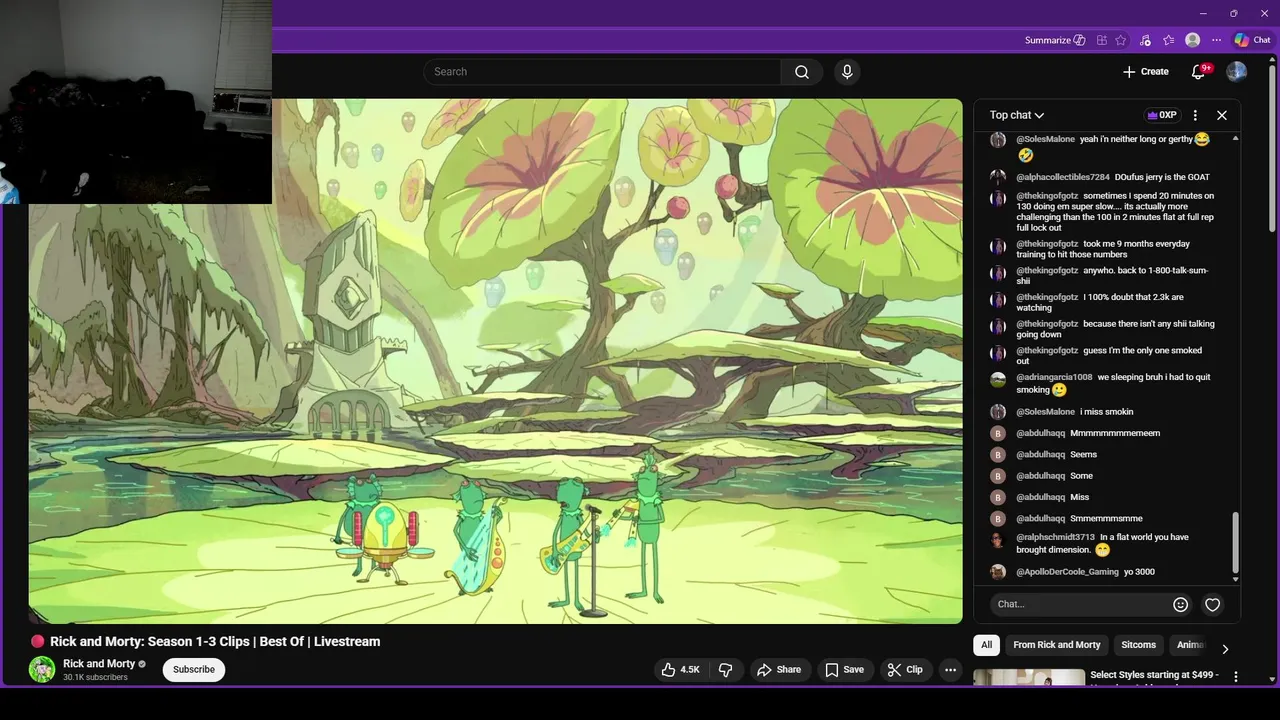Viewport: 1280px width, 720px height.
Task: Focus the Chat message input field
Action: (x=1081, y=604)
